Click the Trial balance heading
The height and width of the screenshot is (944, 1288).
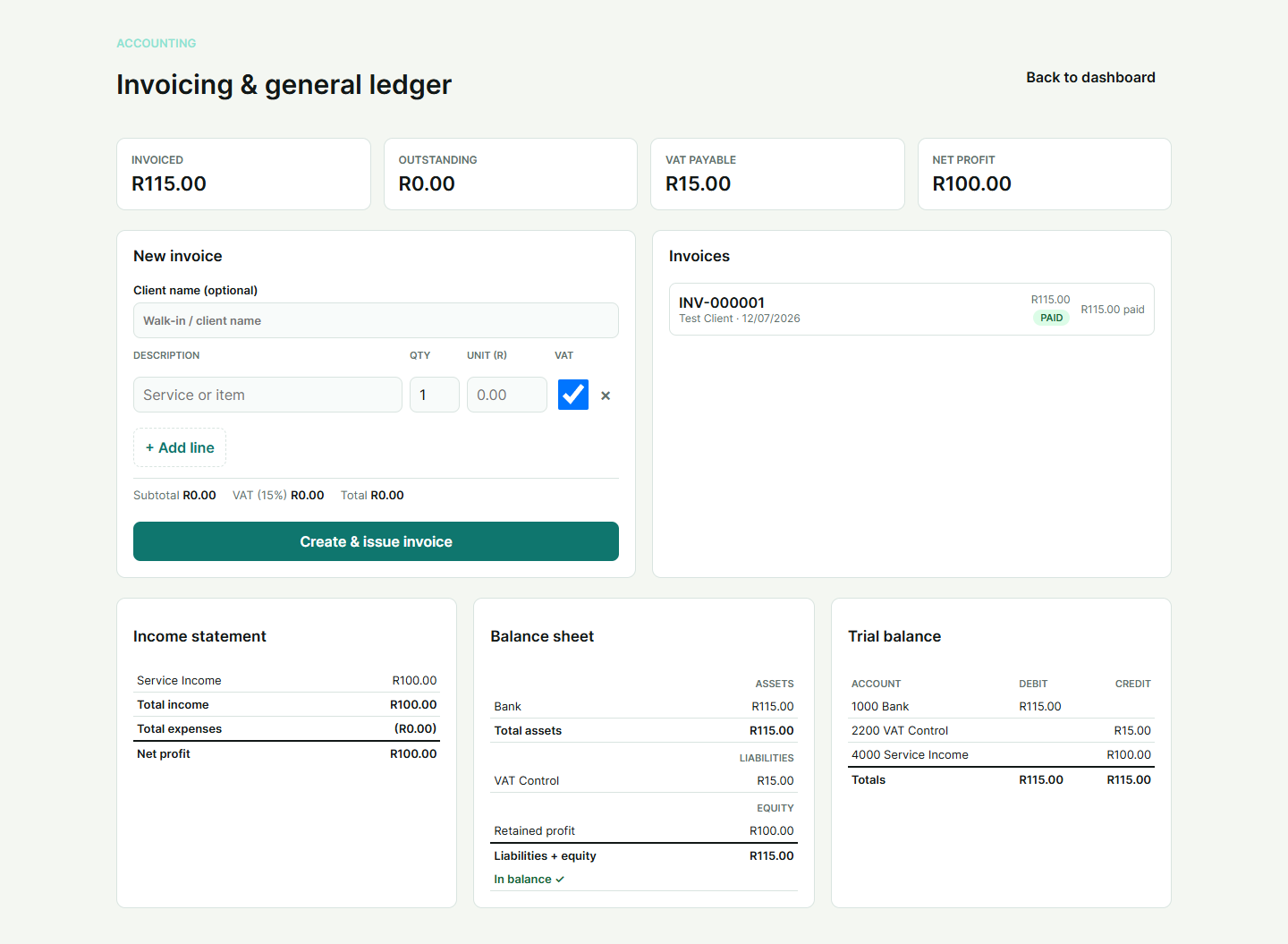894,636
